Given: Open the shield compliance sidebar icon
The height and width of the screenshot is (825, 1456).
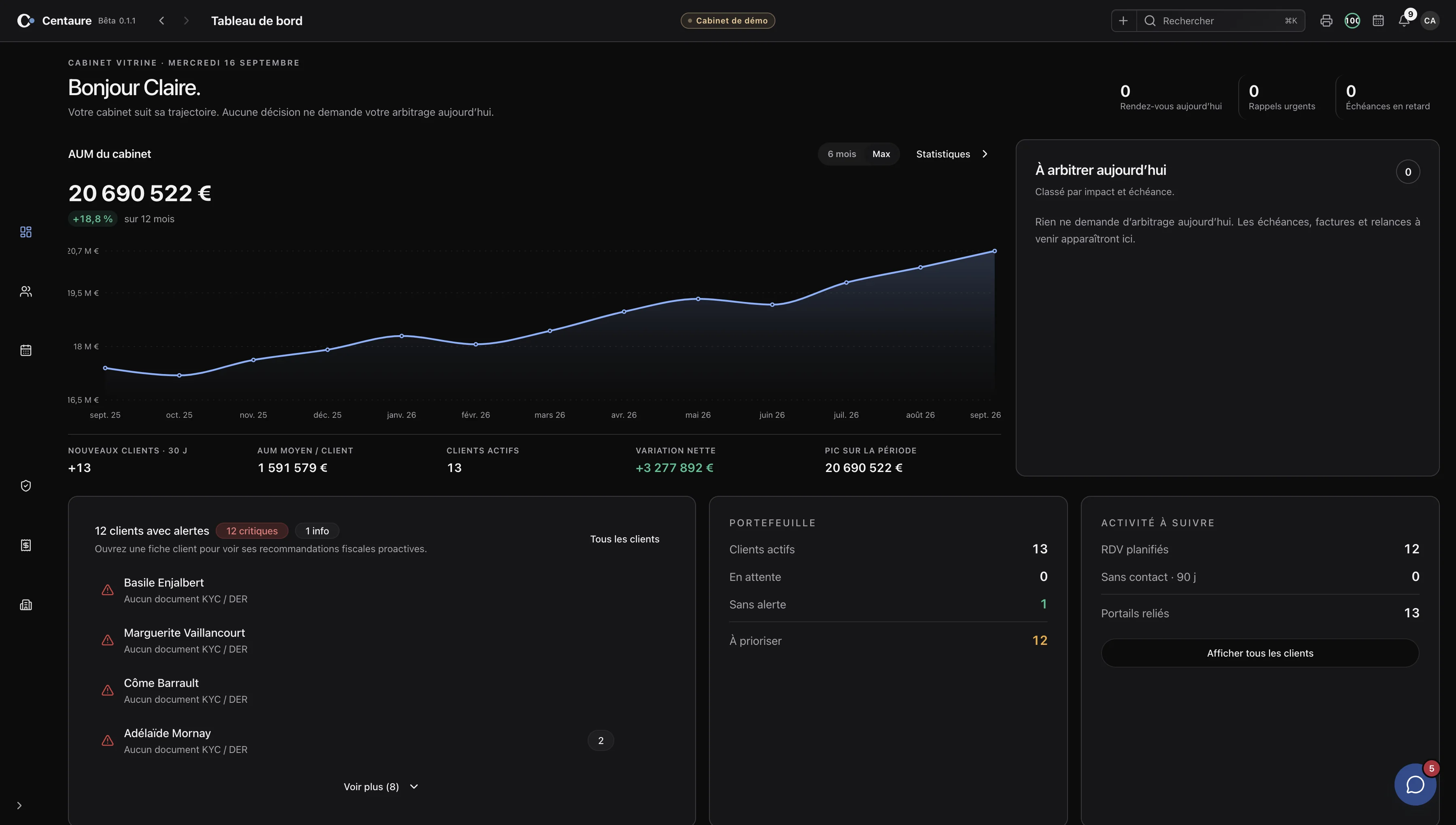Looking at the screenshot, I should [x=25, y=486].
